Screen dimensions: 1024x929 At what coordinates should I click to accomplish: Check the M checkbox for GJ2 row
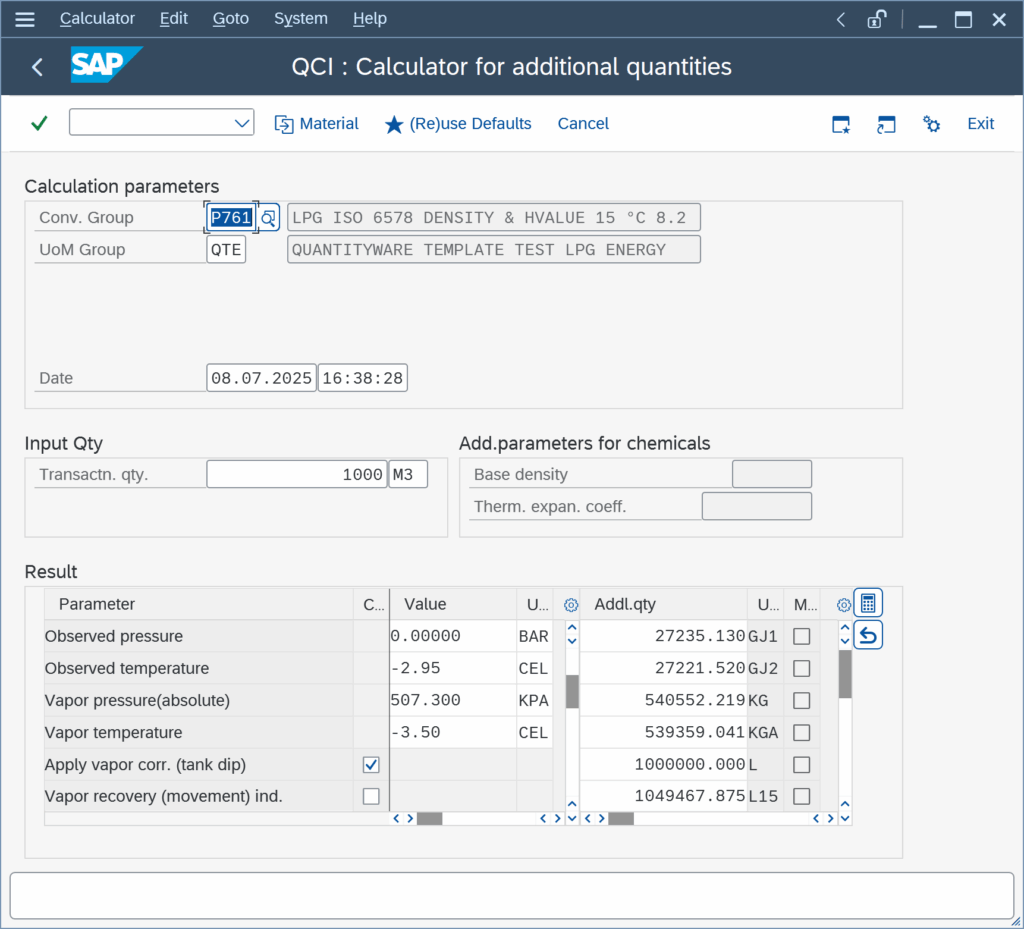tap(801, 669)
